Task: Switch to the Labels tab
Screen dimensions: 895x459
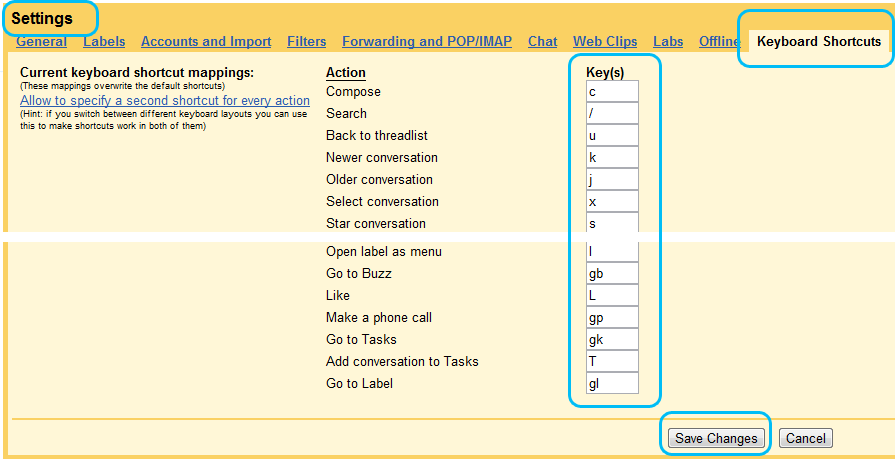Action: click(104, 42)
